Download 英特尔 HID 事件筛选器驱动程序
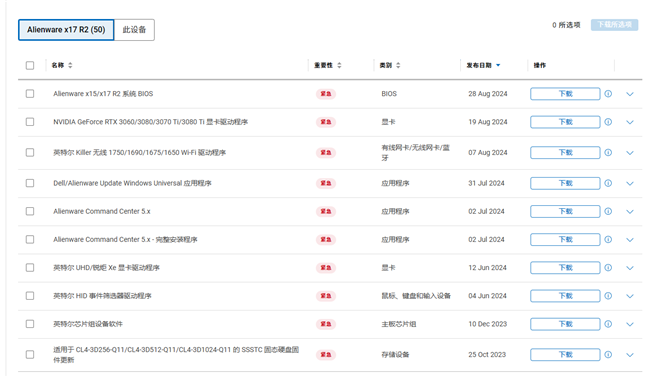650x377 pixels. tap(565, 296)
